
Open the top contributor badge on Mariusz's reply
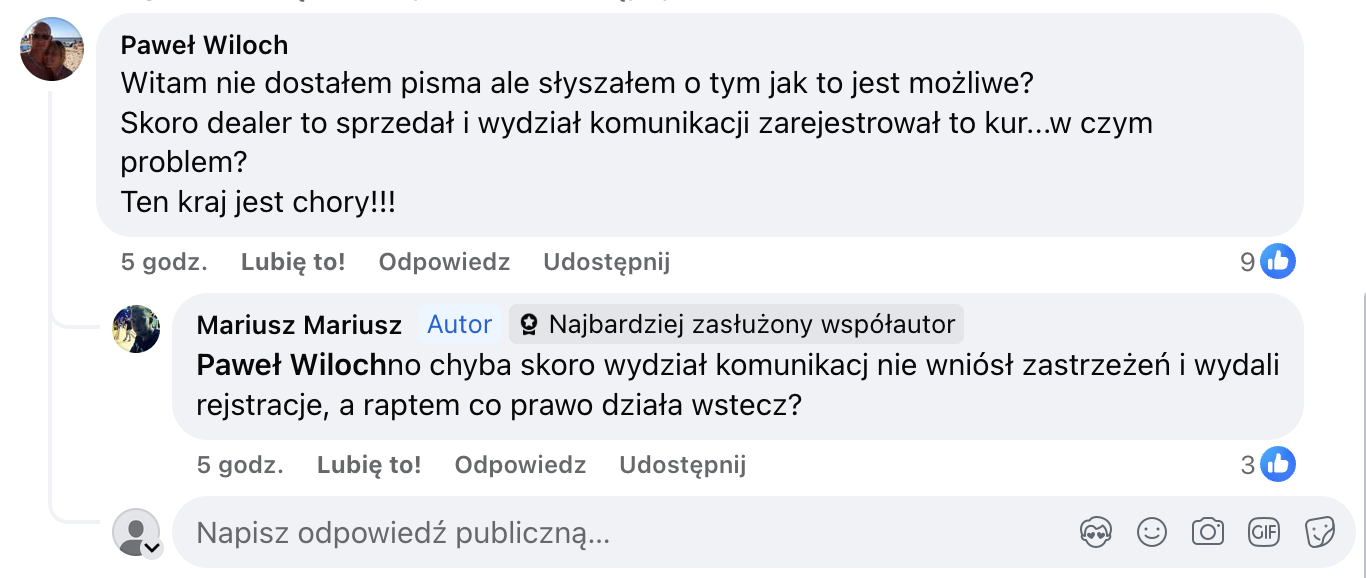pos(737,324)
